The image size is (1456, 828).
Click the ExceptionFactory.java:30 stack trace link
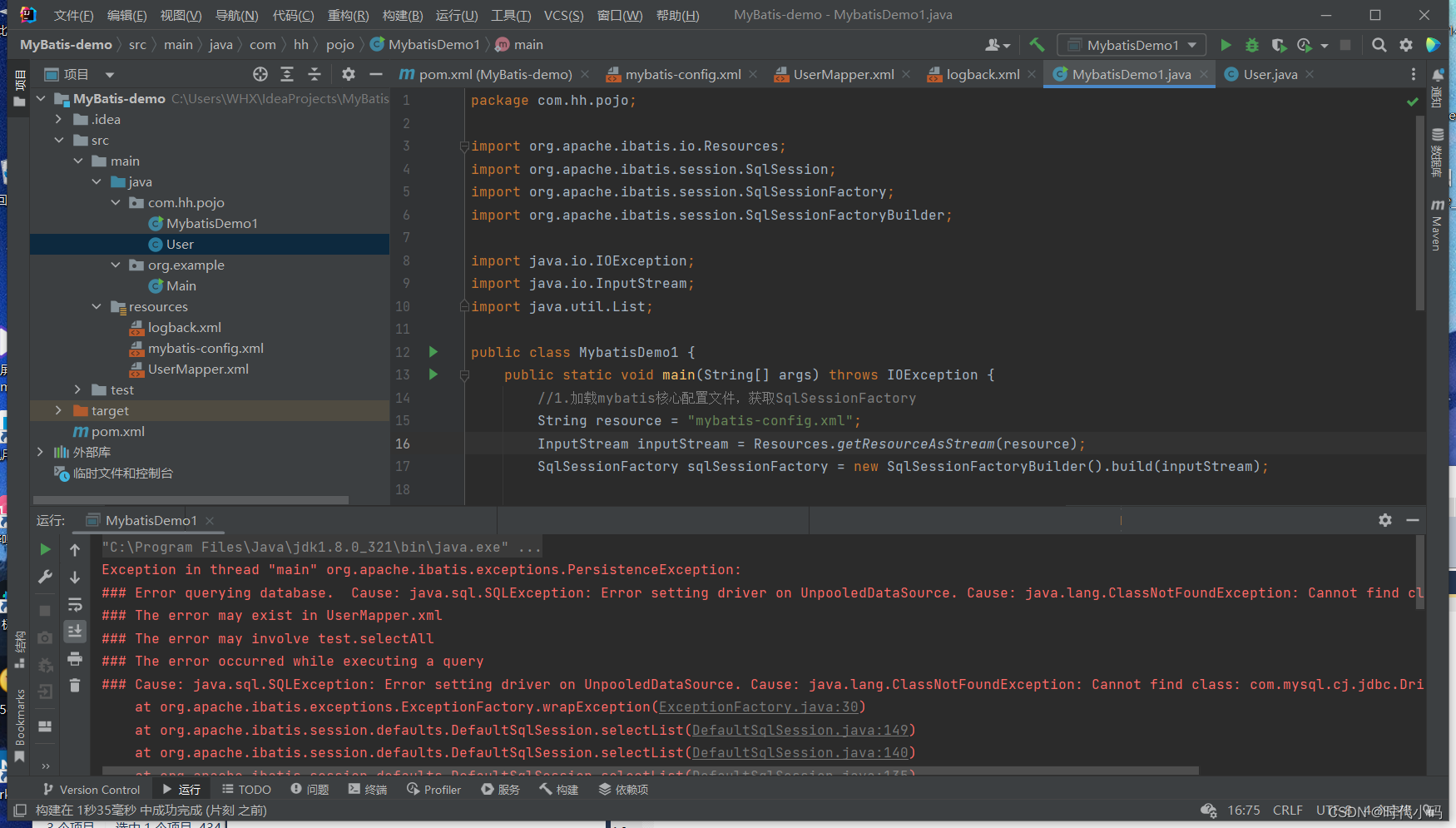[x=759, y=707]
